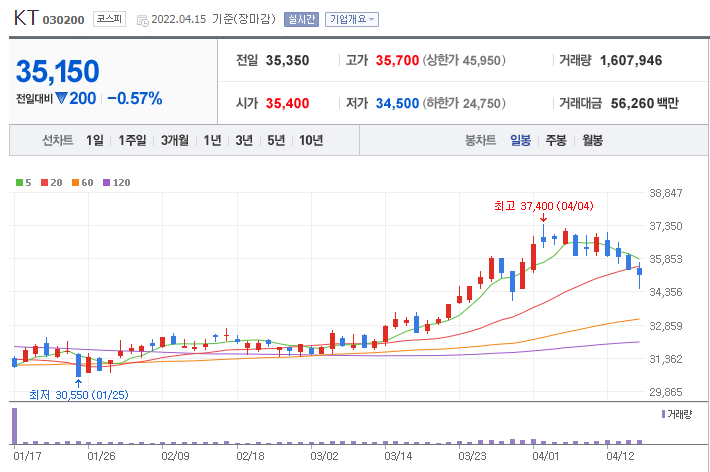Click the purple 120-day moving average swatch

(106, 183)
